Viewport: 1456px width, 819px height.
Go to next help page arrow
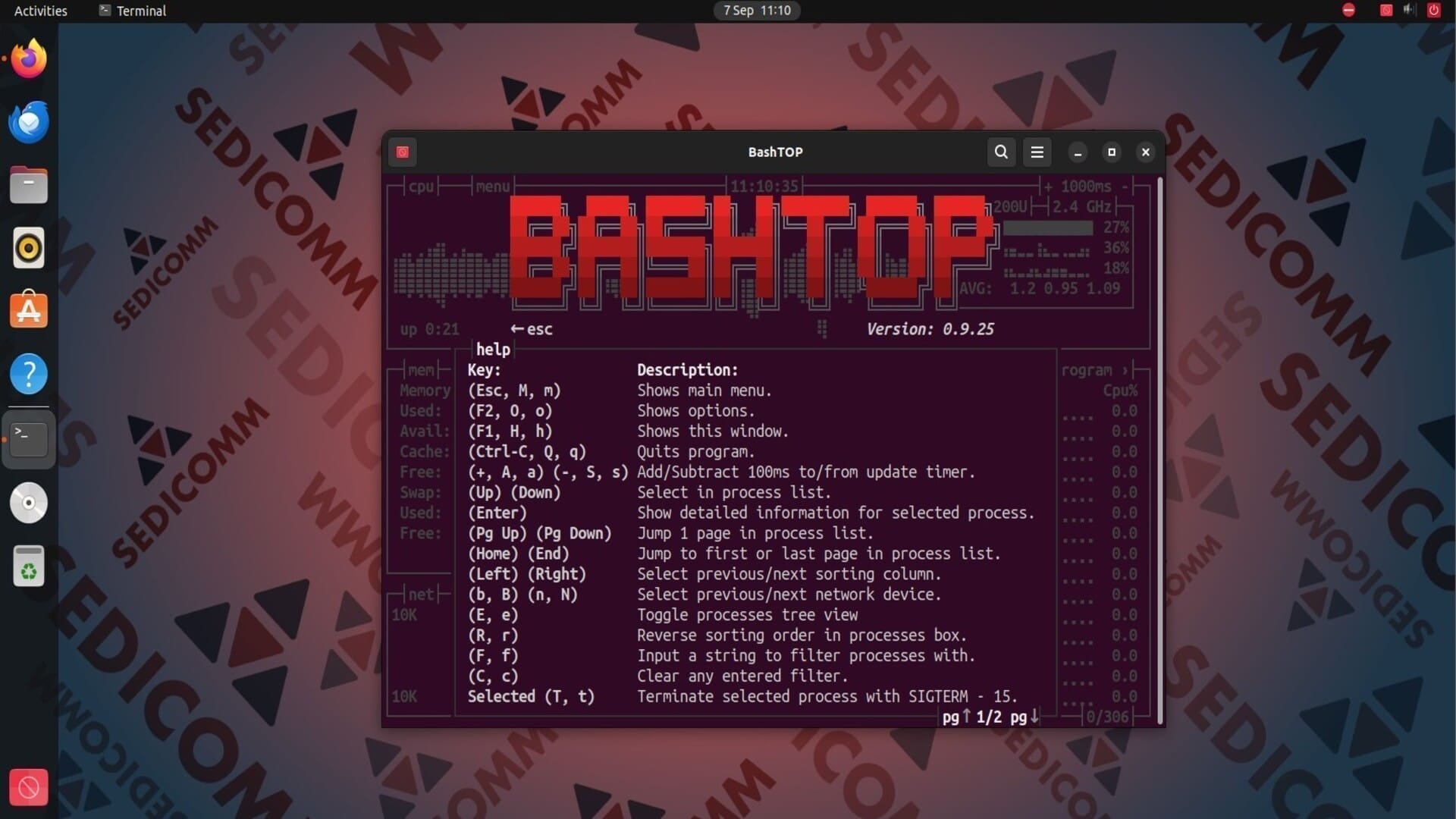[1034, 717]
